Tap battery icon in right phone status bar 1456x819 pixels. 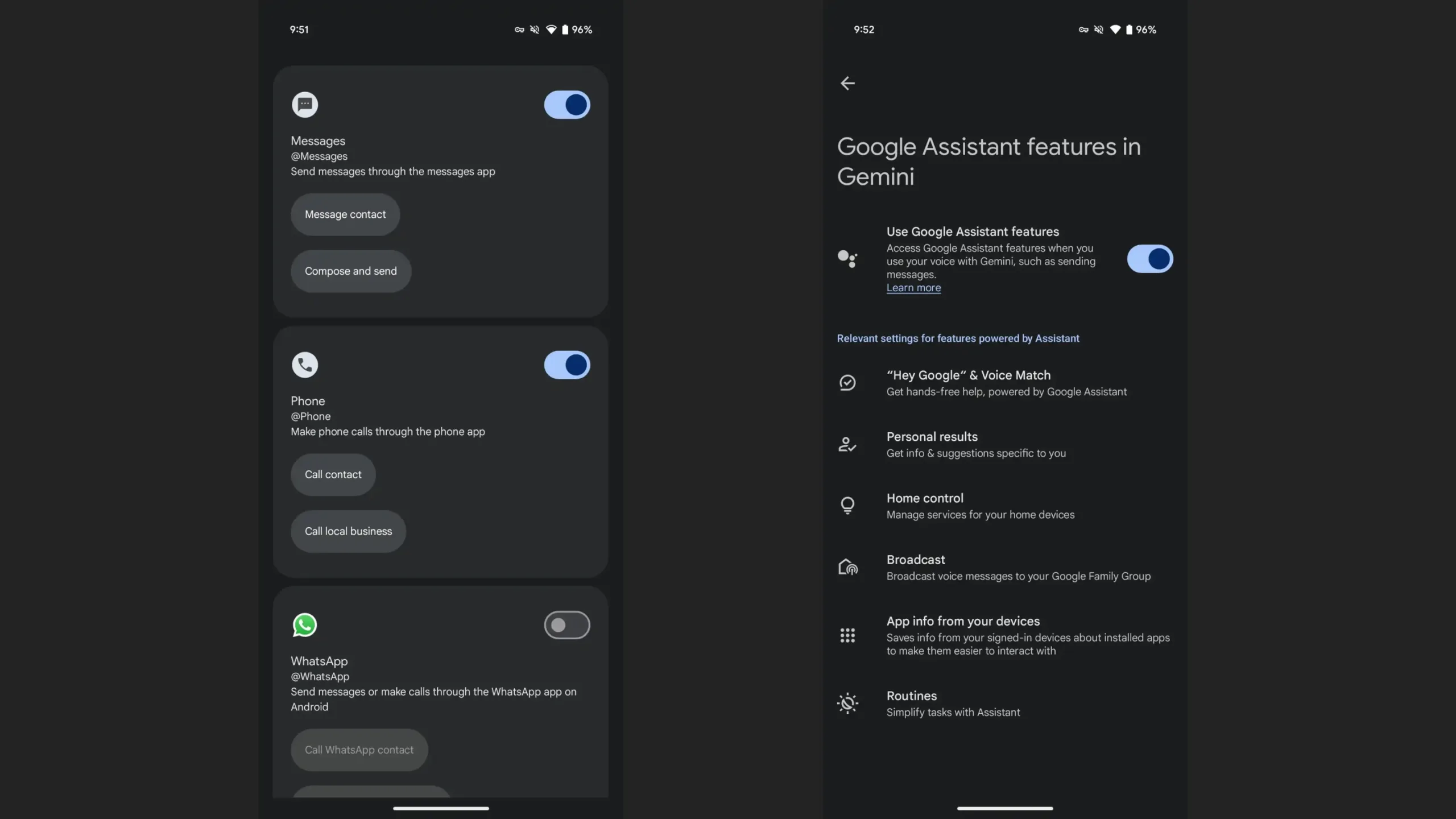pyautogui.click(x=1129, y=30)
